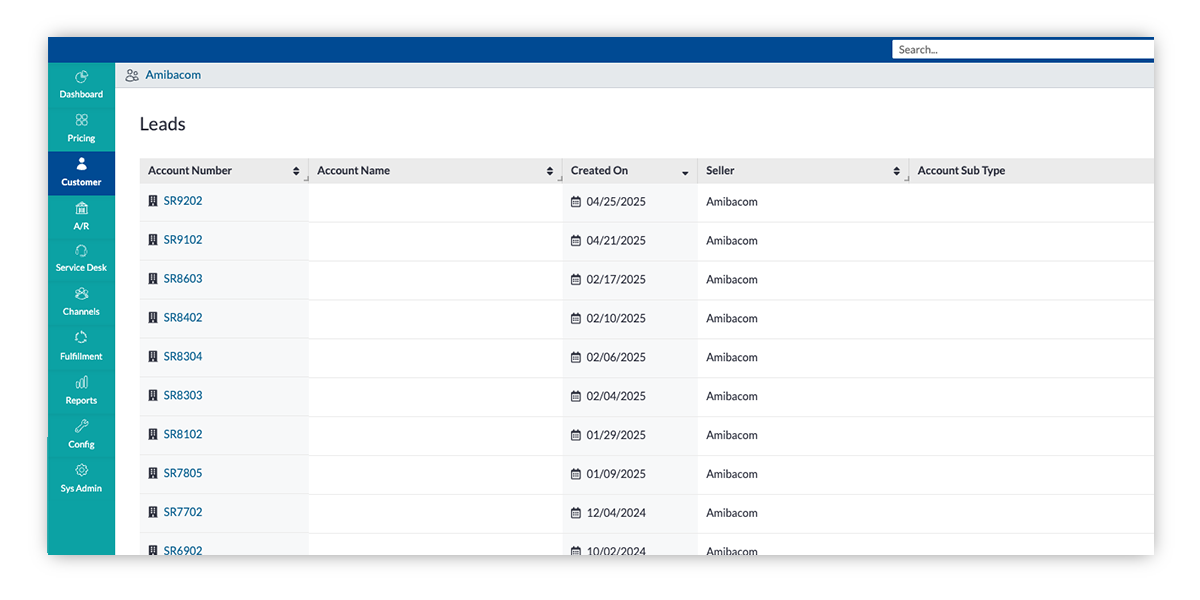Open lead account SR9202
Viewport: 1200px width, 600px height.
(x=183, y=201)
